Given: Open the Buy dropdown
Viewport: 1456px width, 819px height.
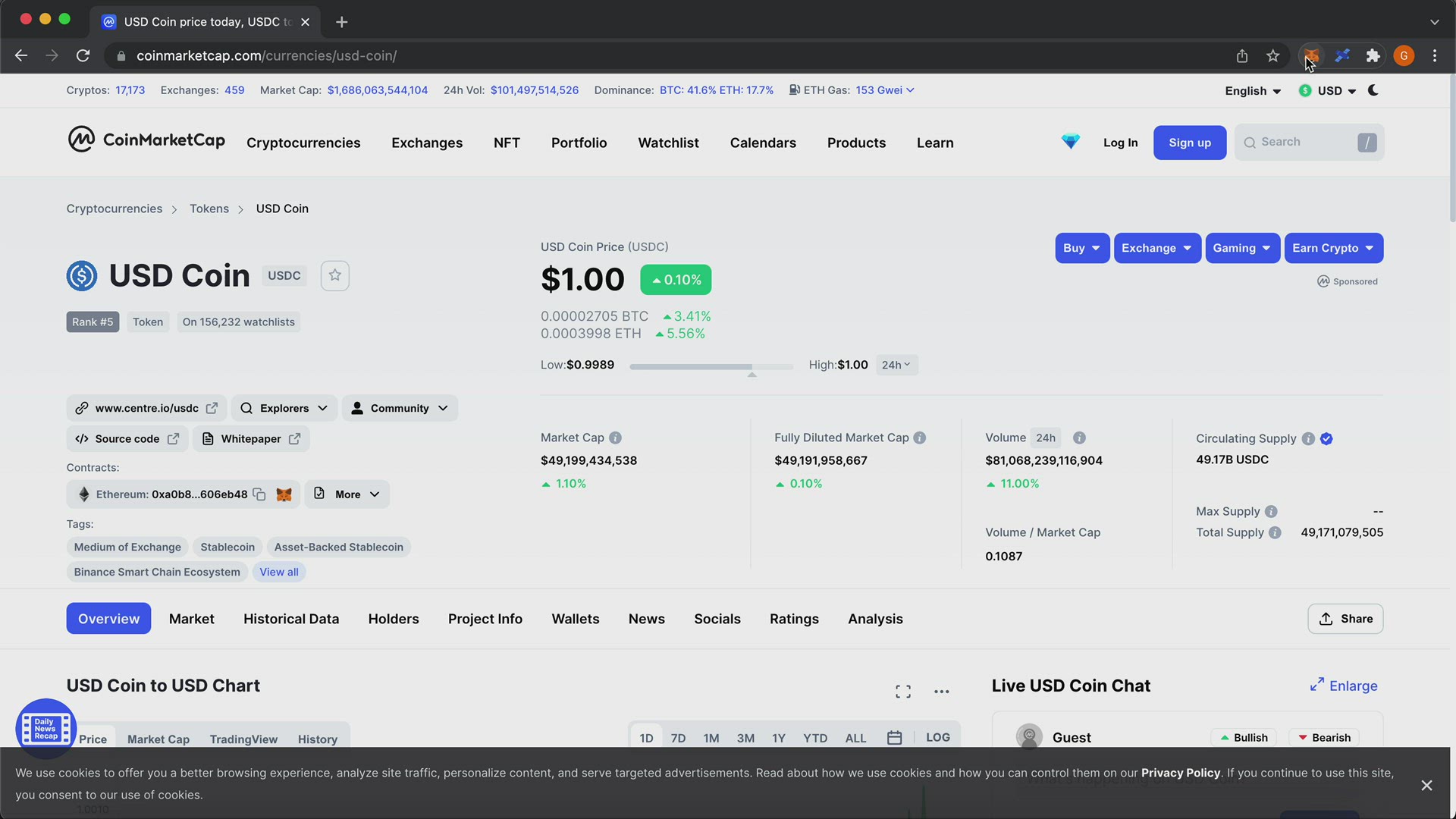Looking at the screenshot, I should (x=1082, y=248).
